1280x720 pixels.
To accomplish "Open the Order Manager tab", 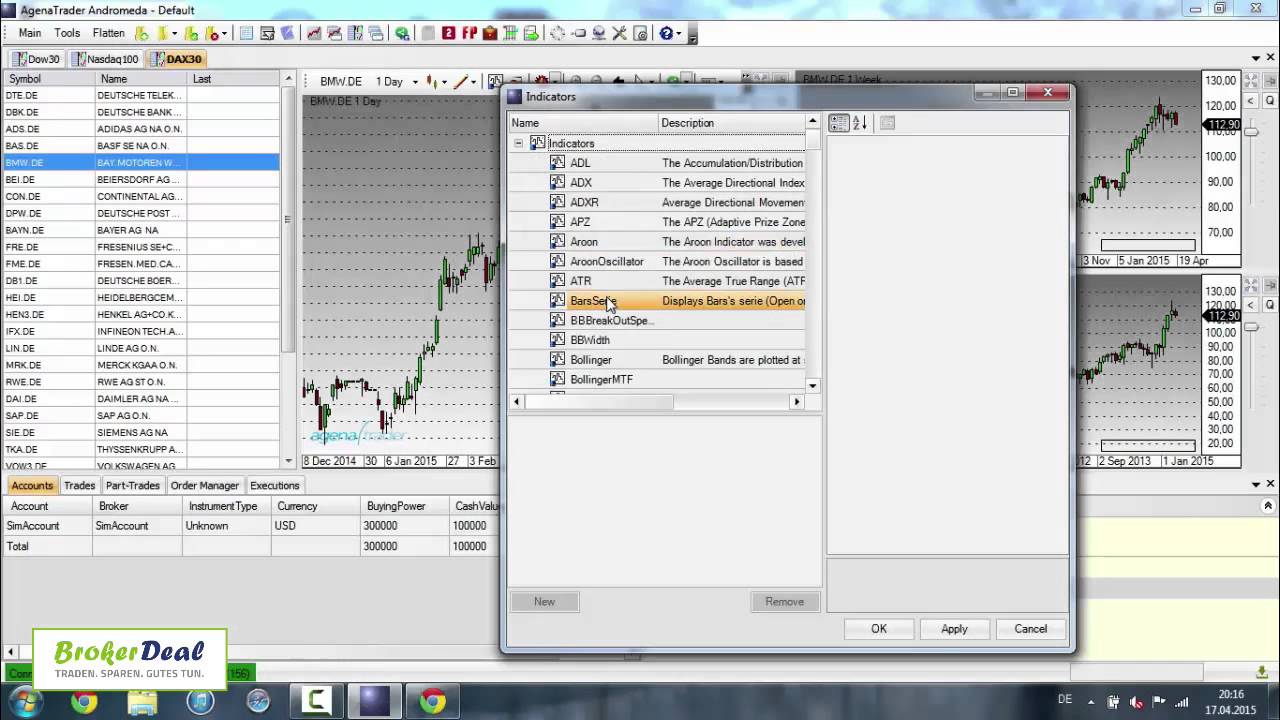I will click(205, 486).
